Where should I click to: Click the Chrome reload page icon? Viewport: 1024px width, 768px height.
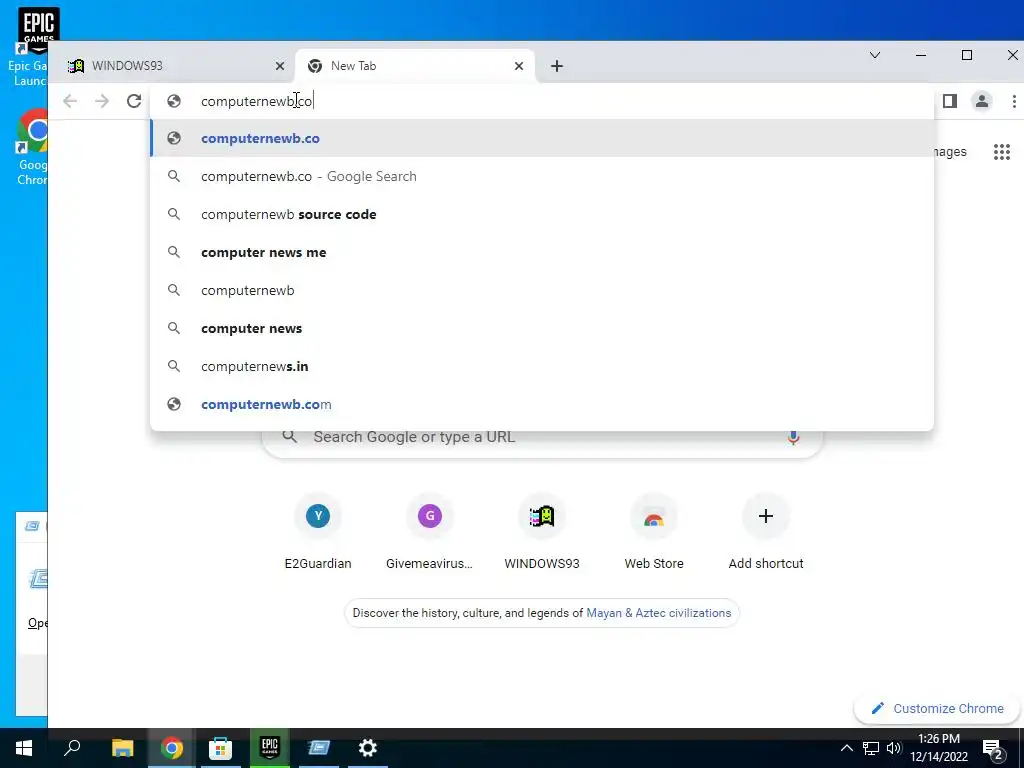134,101
